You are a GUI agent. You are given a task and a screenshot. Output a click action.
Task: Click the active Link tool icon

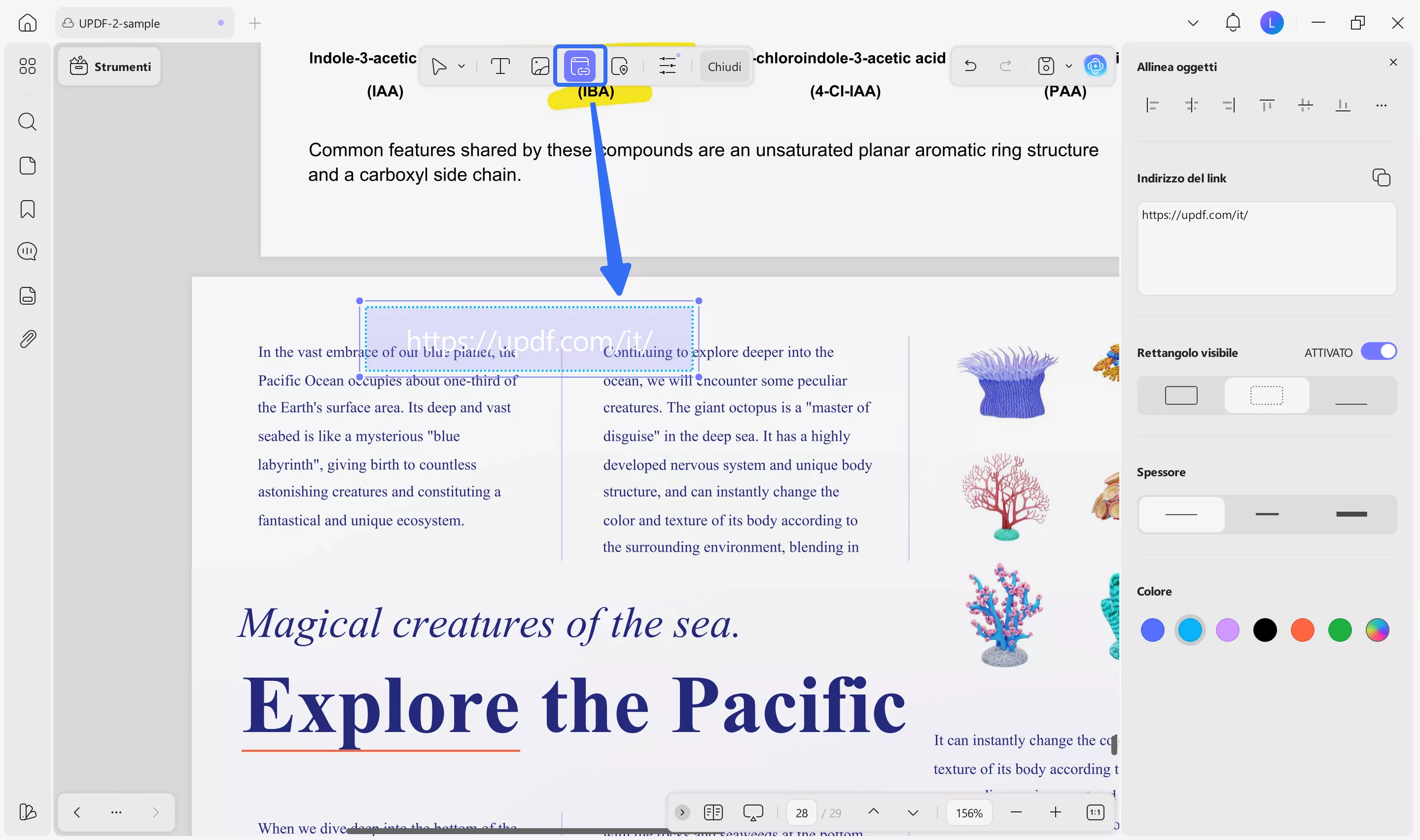point(580,66)
